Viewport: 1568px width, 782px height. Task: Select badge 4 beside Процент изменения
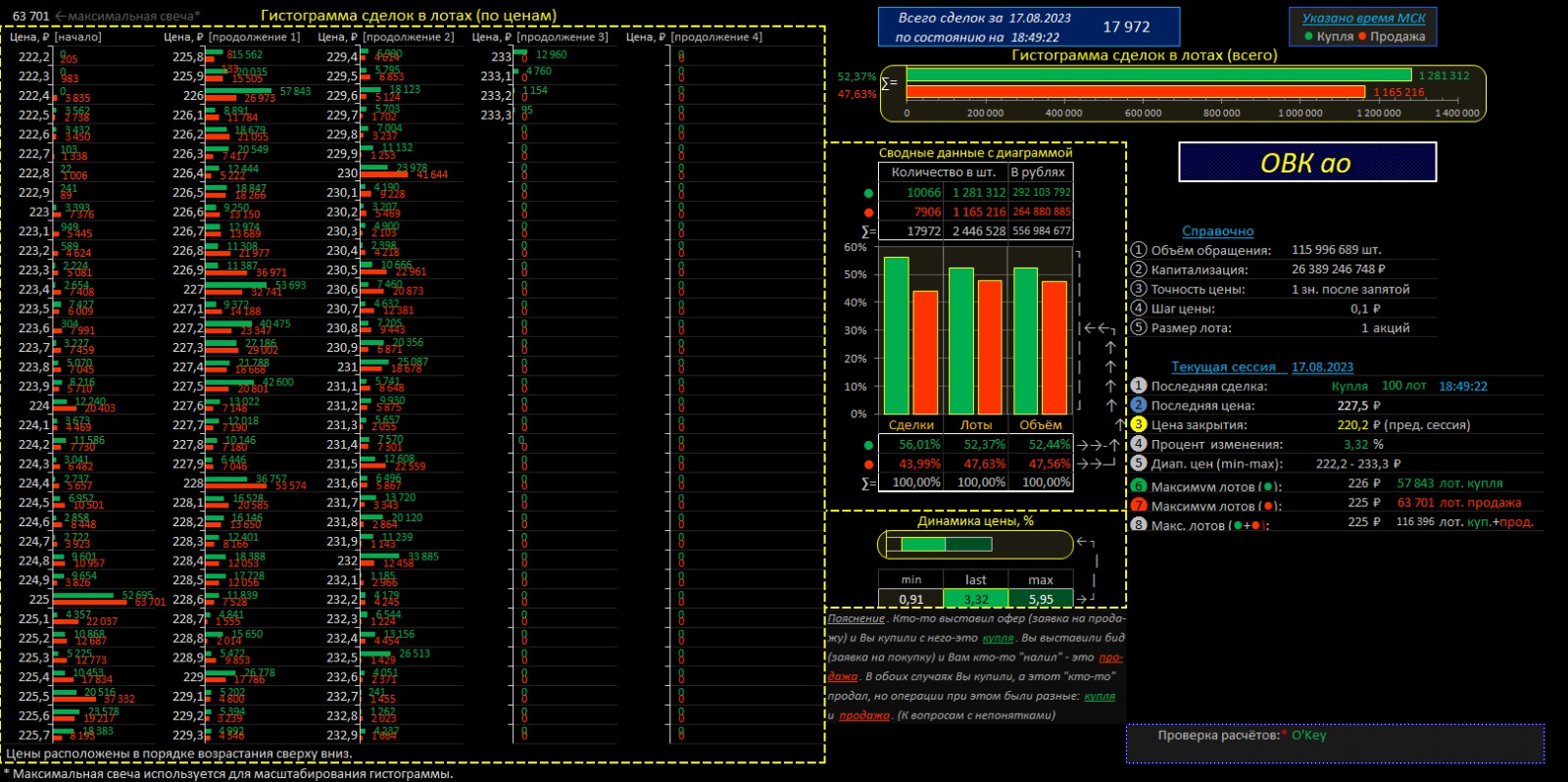tap(1138, 444)
